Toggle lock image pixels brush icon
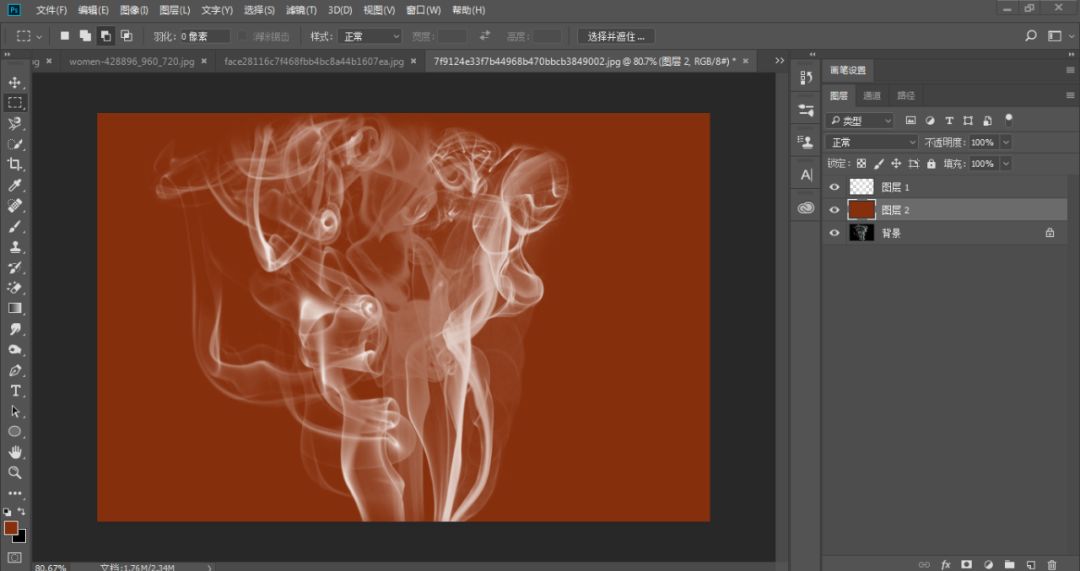The width and height of the screenshot is (1080, 571). click(x=878, y=164)
